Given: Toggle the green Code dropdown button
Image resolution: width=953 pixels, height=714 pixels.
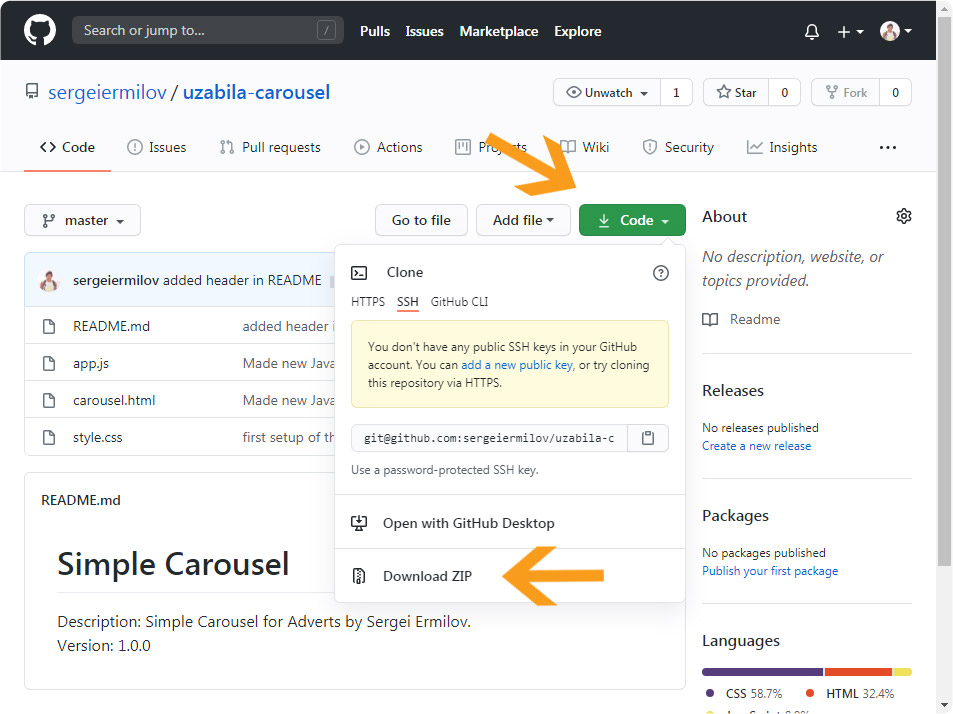Looking at the screenshot, I should [x=632, y=220].
